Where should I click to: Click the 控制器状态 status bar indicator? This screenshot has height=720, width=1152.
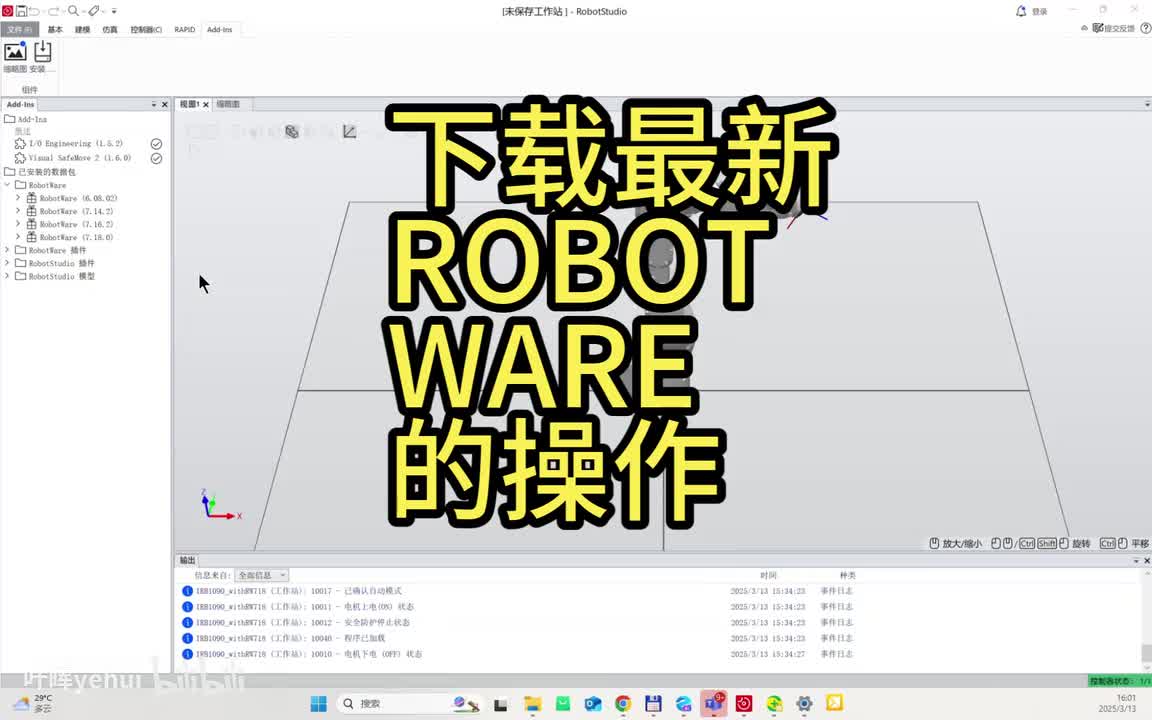(1120, 681)
